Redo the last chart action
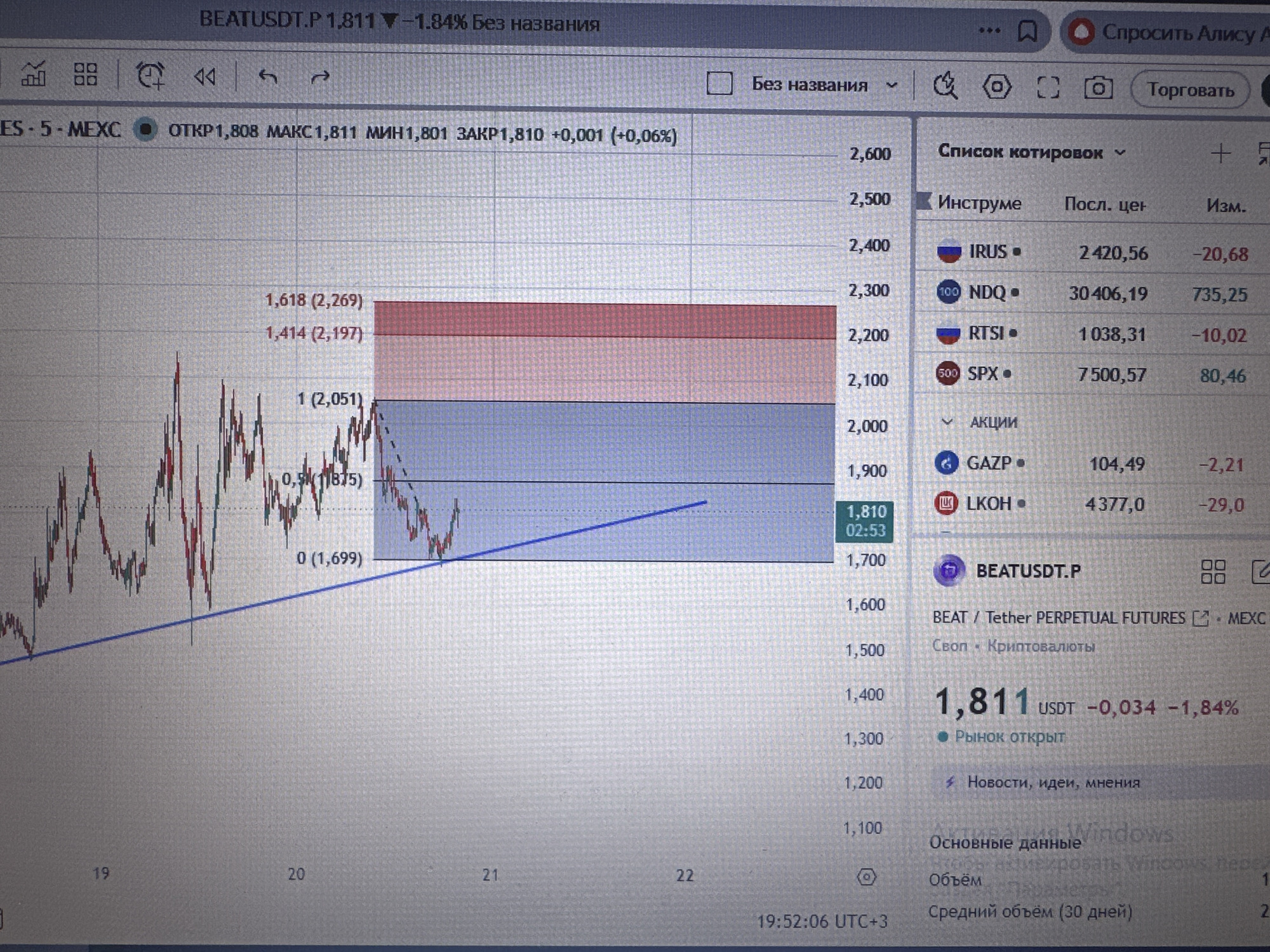This screenshot has height=952, width=1270. click(320, 78)
